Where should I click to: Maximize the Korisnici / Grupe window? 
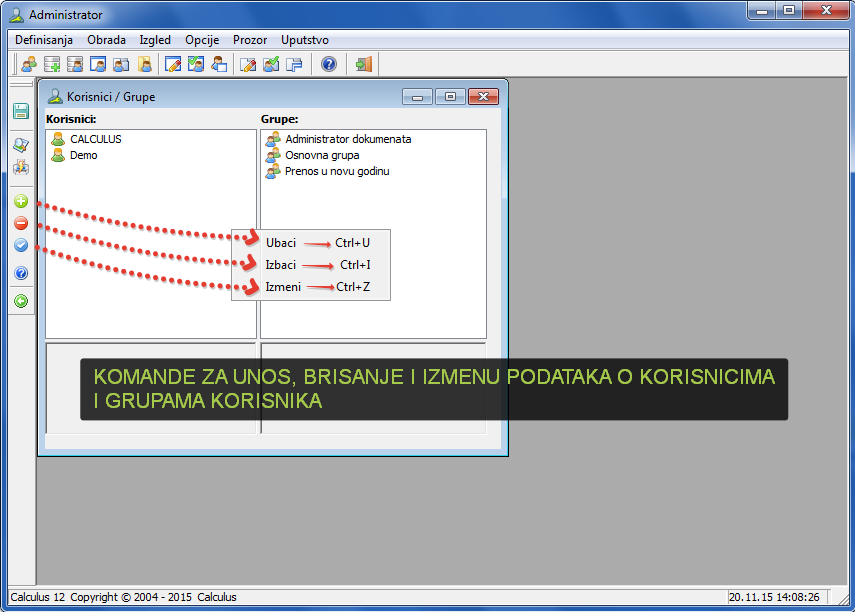[x=450, y=97]
